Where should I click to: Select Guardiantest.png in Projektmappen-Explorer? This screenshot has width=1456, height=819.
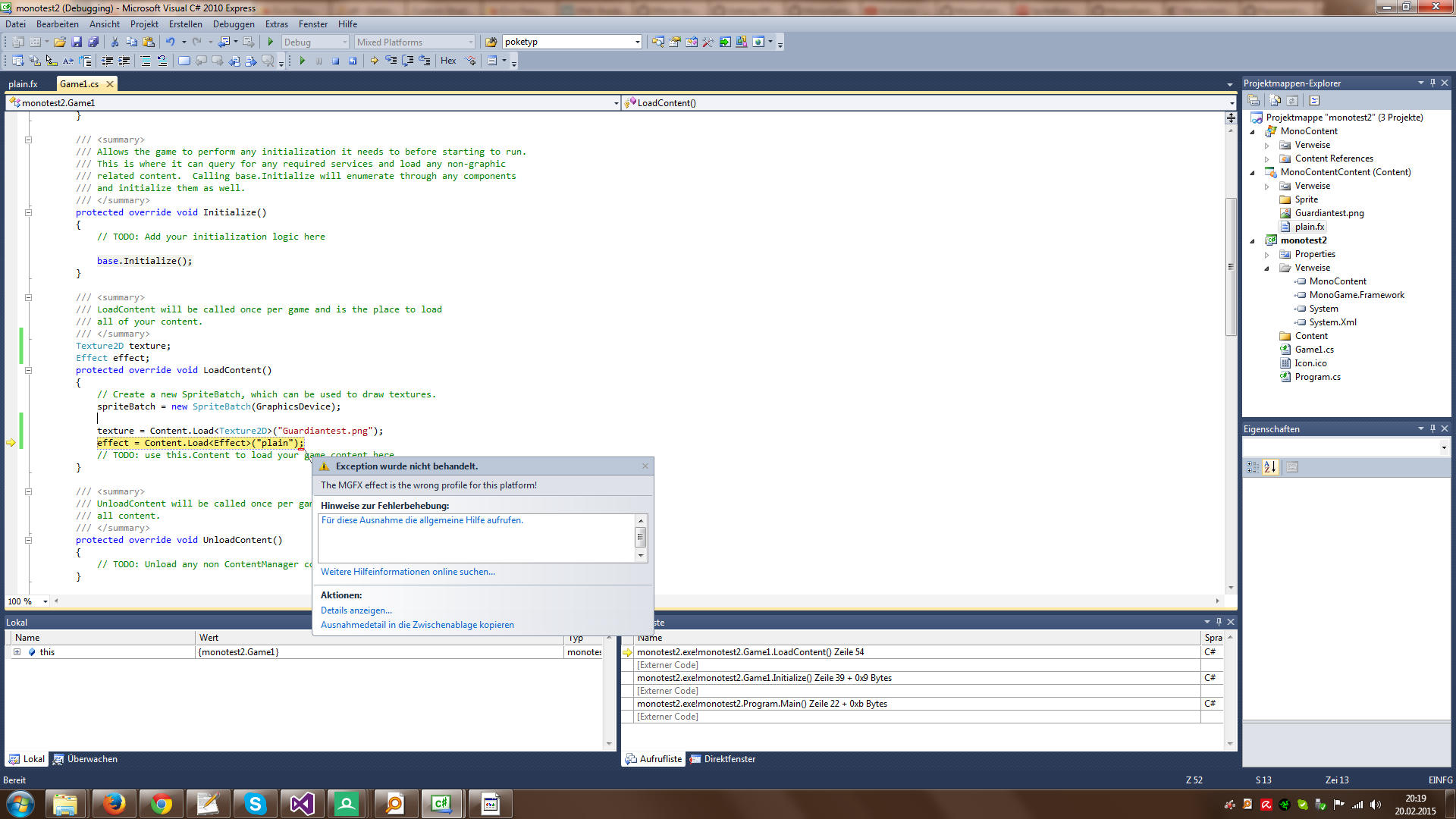[1329, 213]
